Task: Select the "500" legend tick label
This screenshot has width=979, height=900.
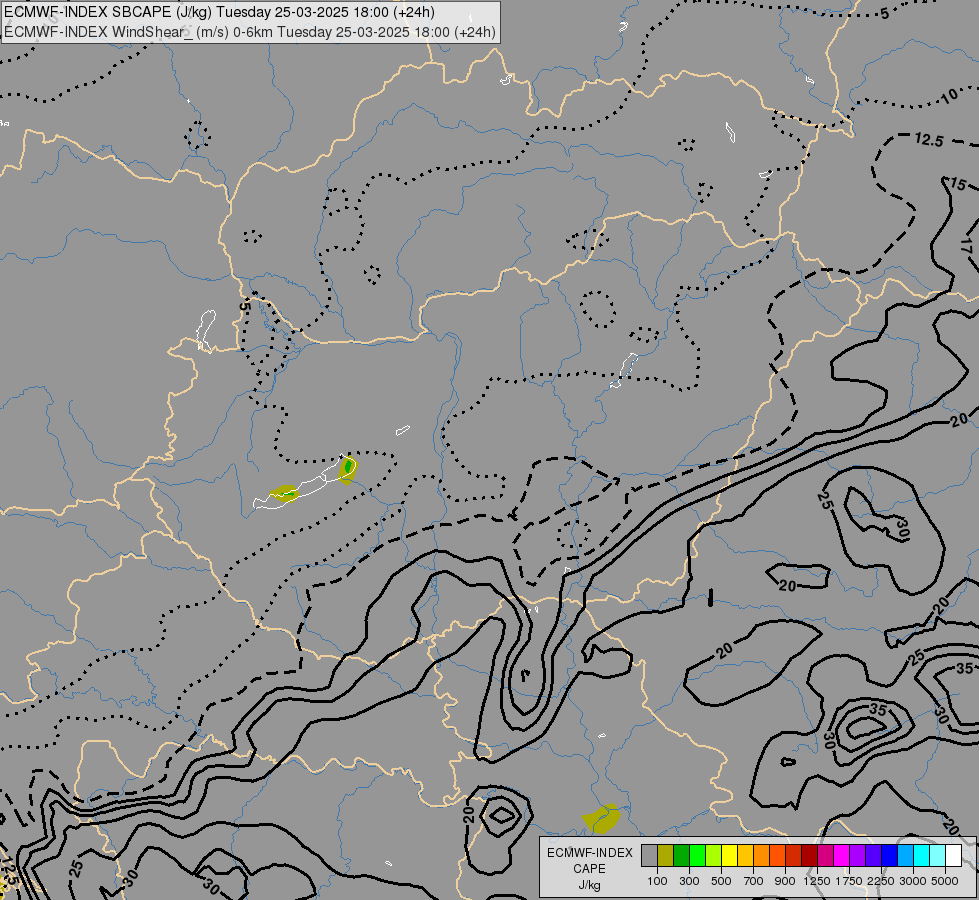Action: tap(721, 881)
